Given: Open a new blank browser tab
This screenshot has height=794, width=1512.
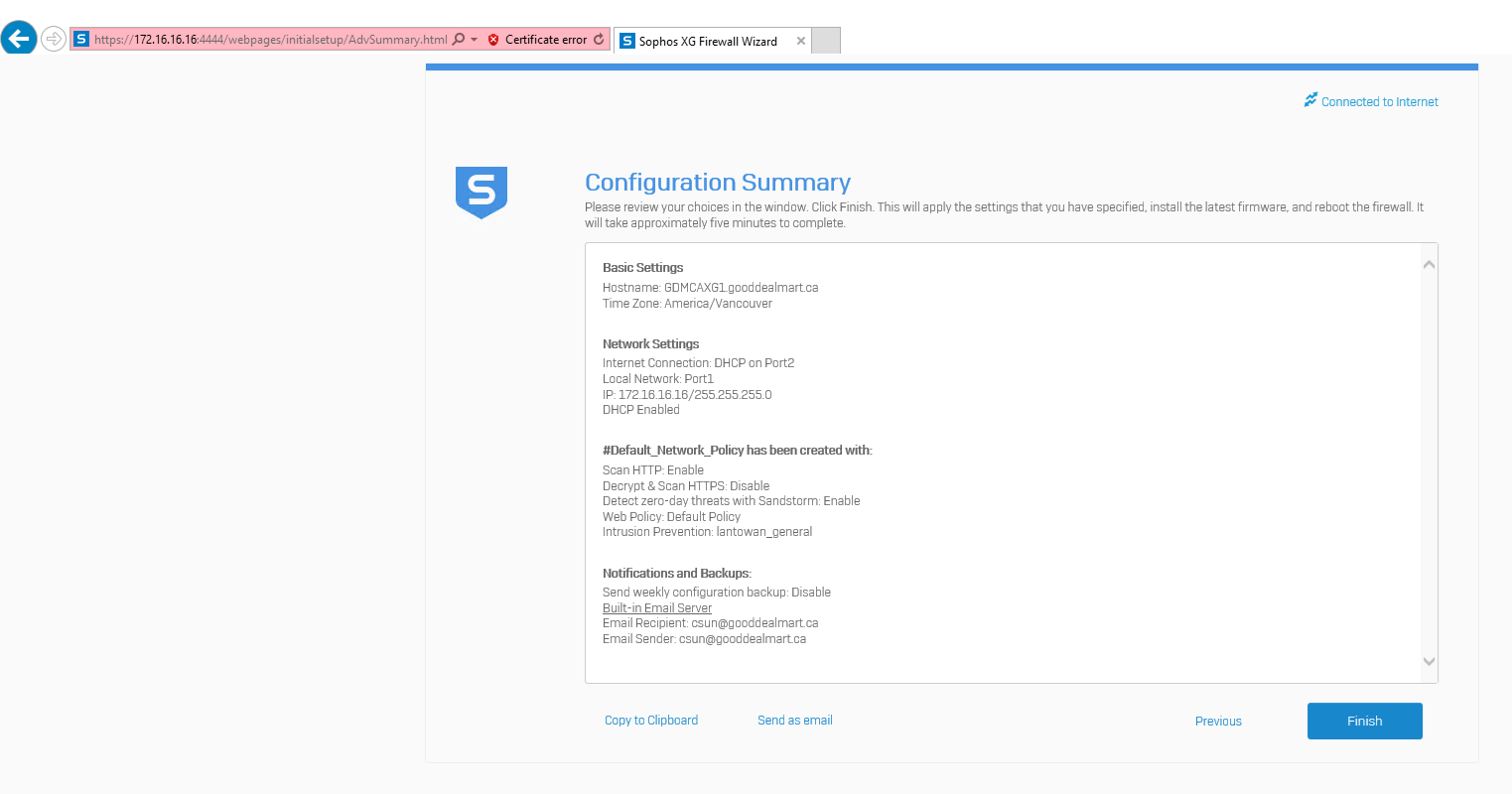Looking at the screenshot, I should point(826,41).
